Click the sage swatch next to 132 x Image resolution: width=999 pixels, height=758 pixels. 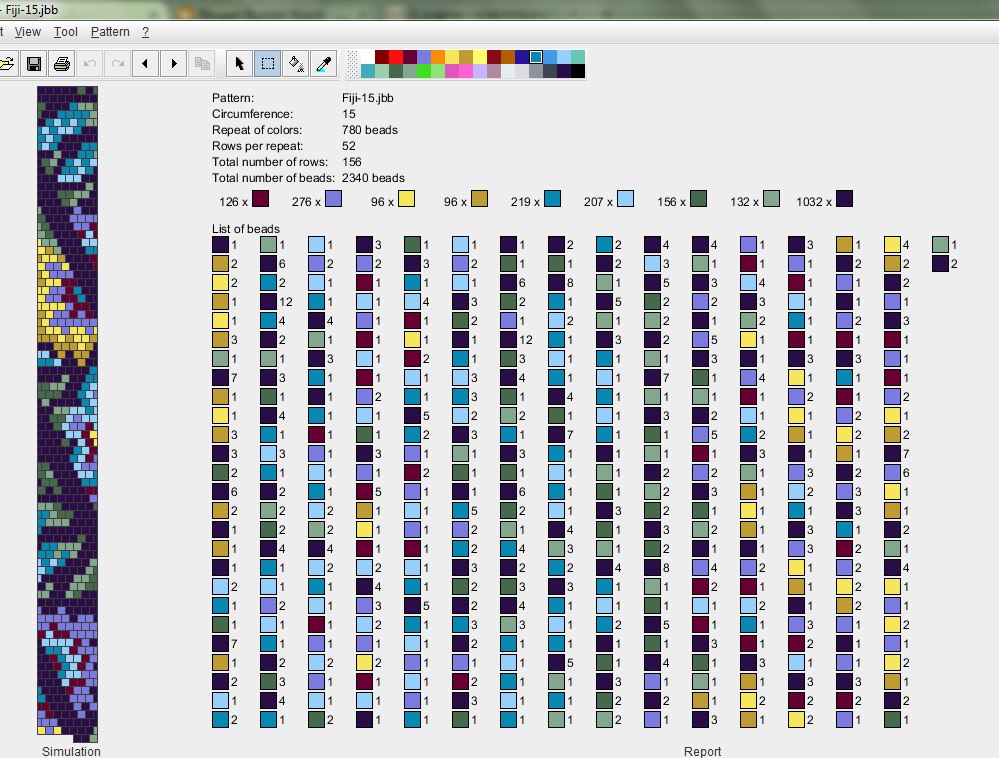tap(772, 199)
